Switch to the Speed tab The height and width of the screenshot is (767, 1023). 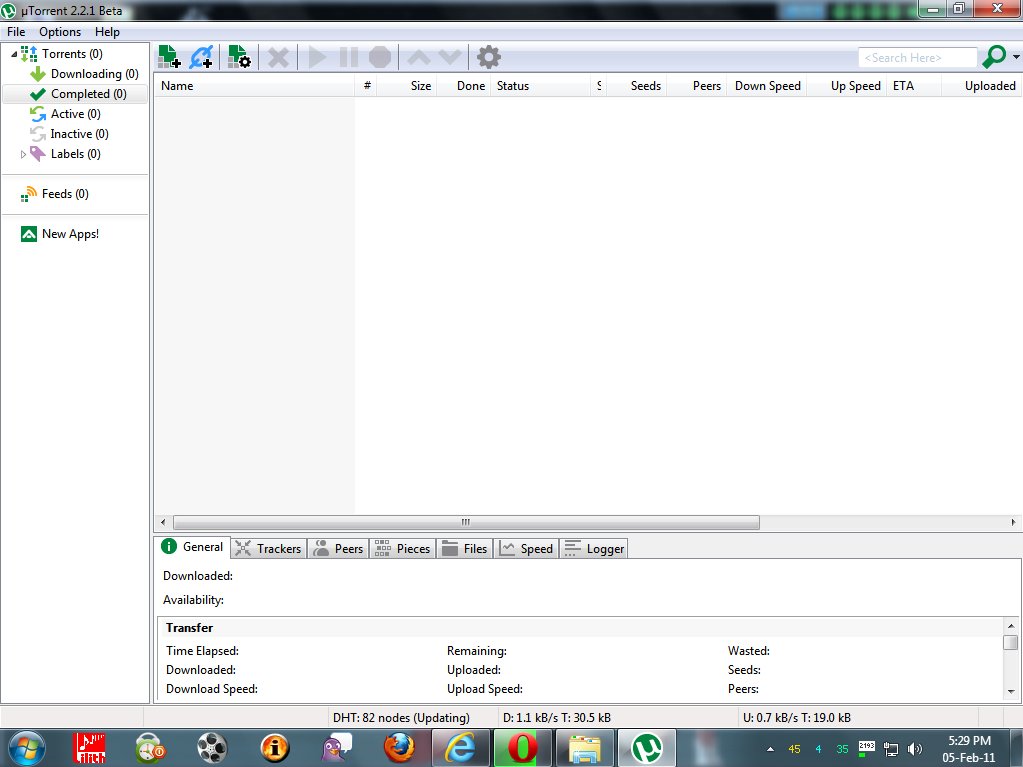526,549
